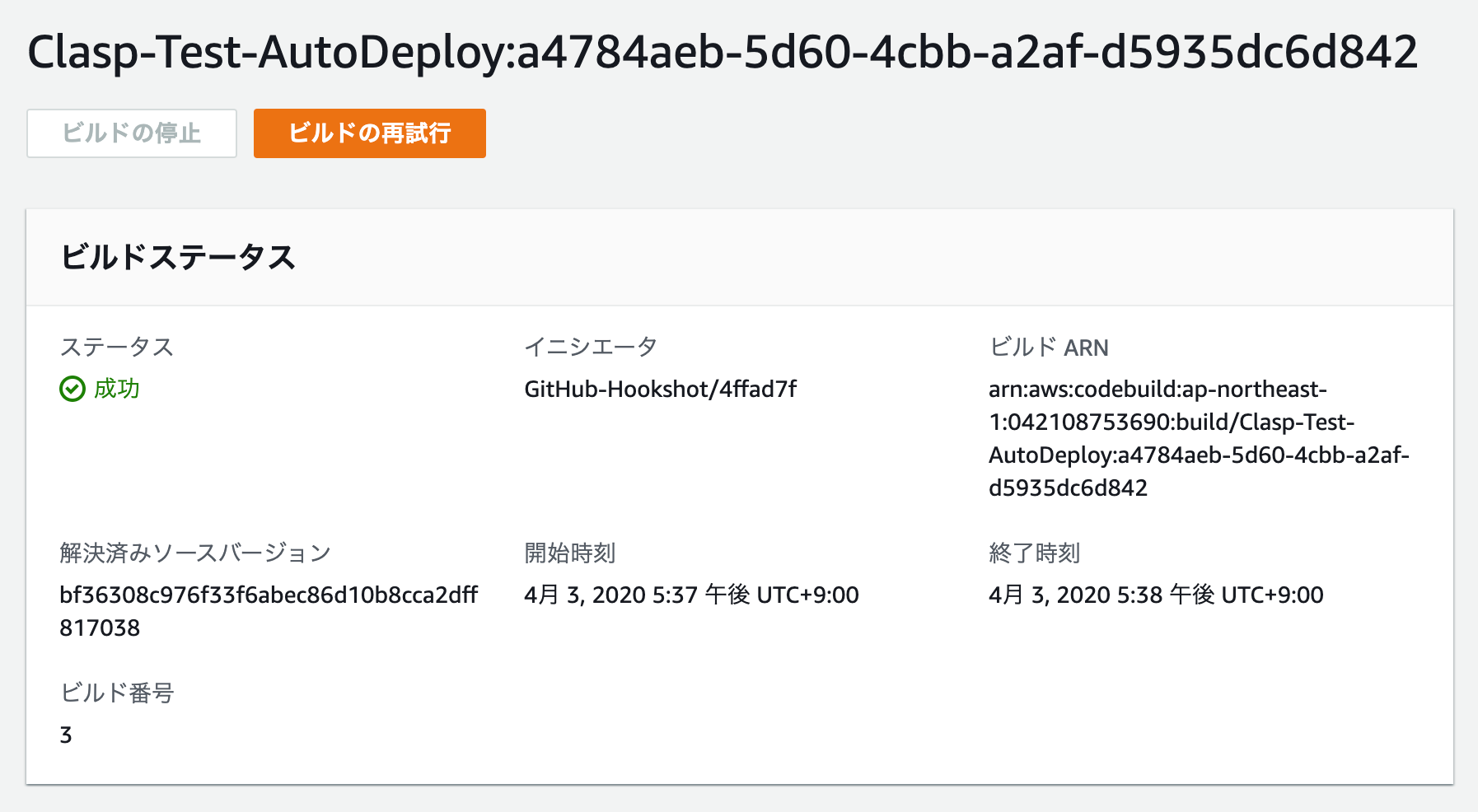Select the build number value 3
This screenshot has height=812, width=1478.
(66, 735)
